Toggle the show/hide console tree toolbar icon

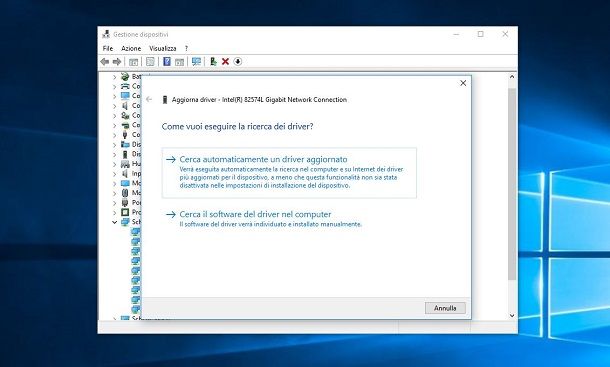(x=133, y=61)
